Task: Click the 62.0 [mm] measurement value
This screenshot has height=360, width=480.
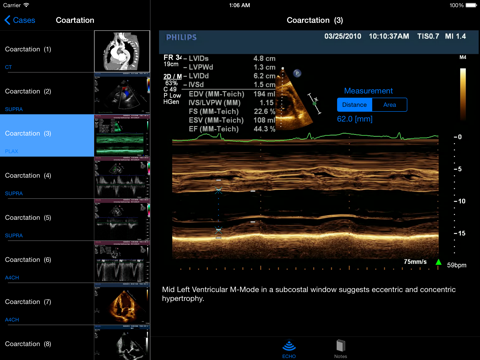Action: (354, 119)
